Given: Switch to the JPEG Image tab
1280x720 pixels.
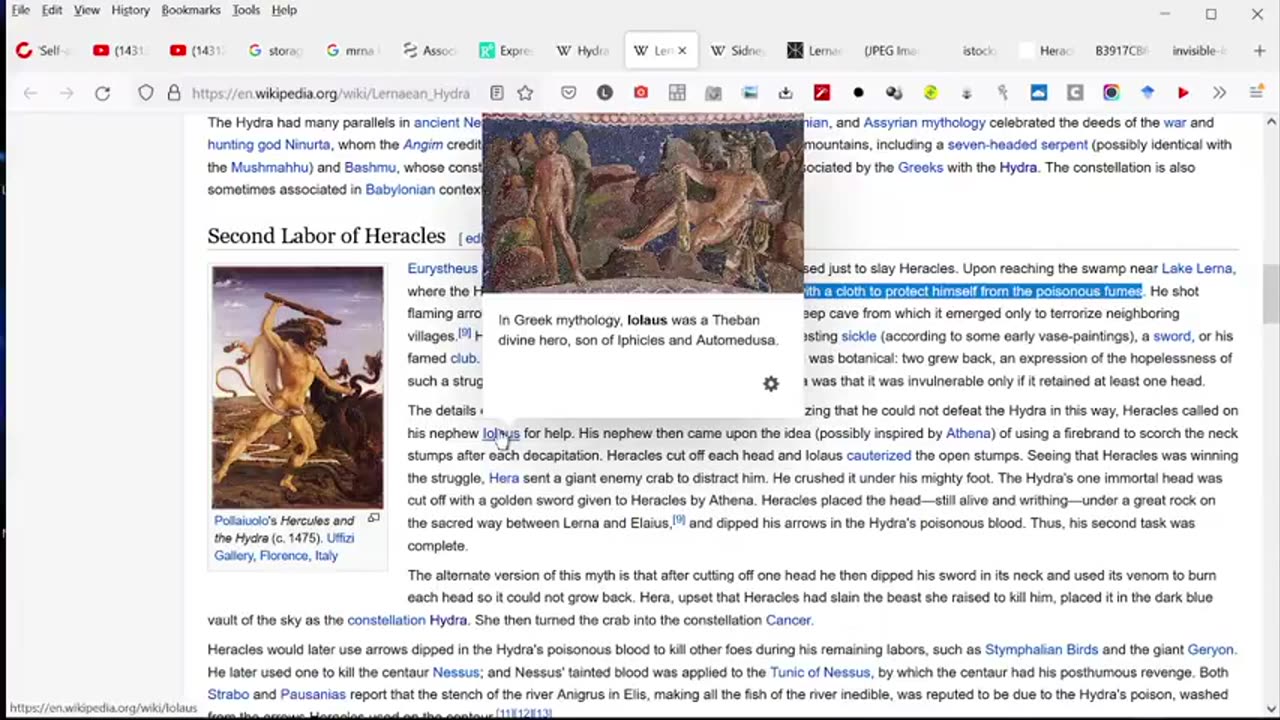Looking at the screenshot, I should click(892, 50).
